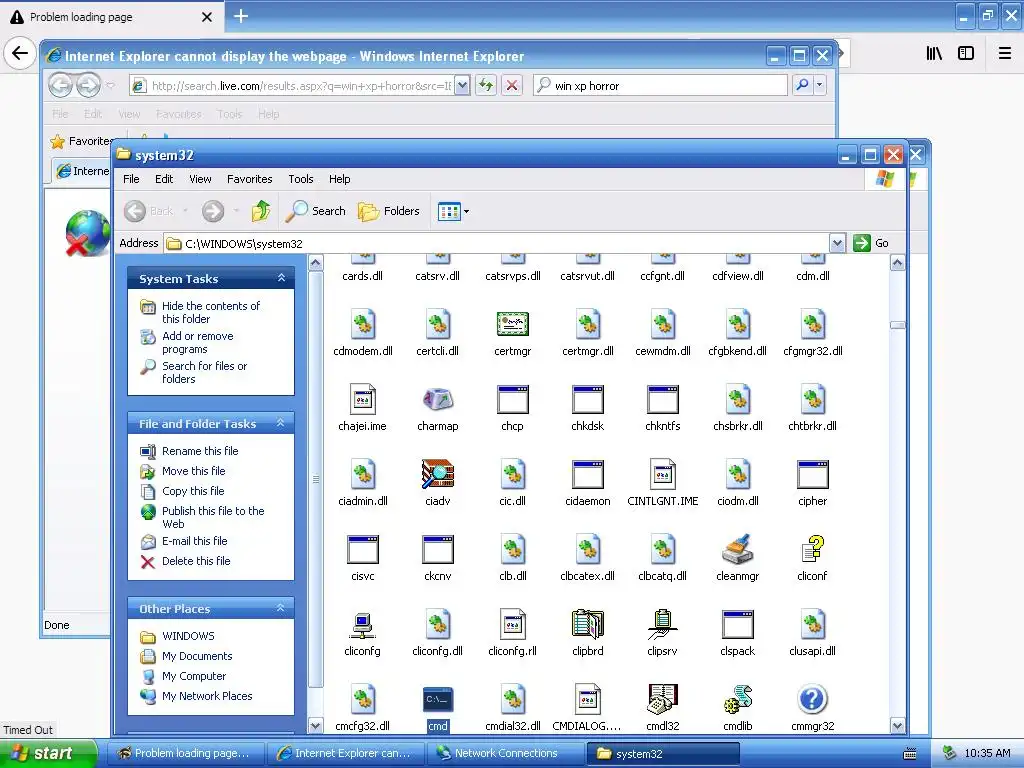Open the File menu in system32 window
This screenshot has height=768, width=1024.
click(x=131, y=179)
